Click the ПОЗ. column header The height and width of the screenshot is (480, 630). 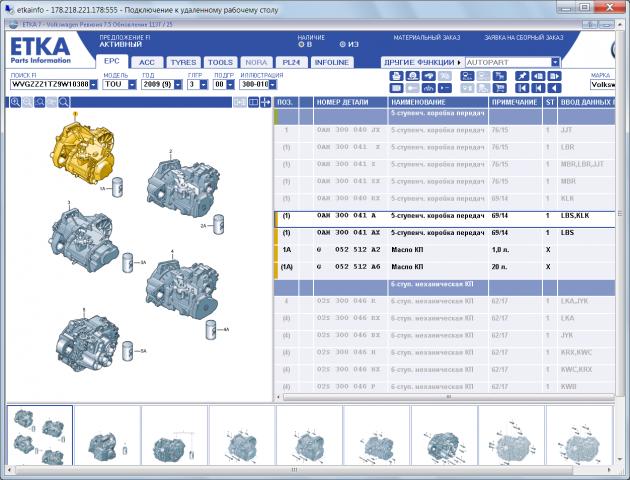[x=286, y=102]
